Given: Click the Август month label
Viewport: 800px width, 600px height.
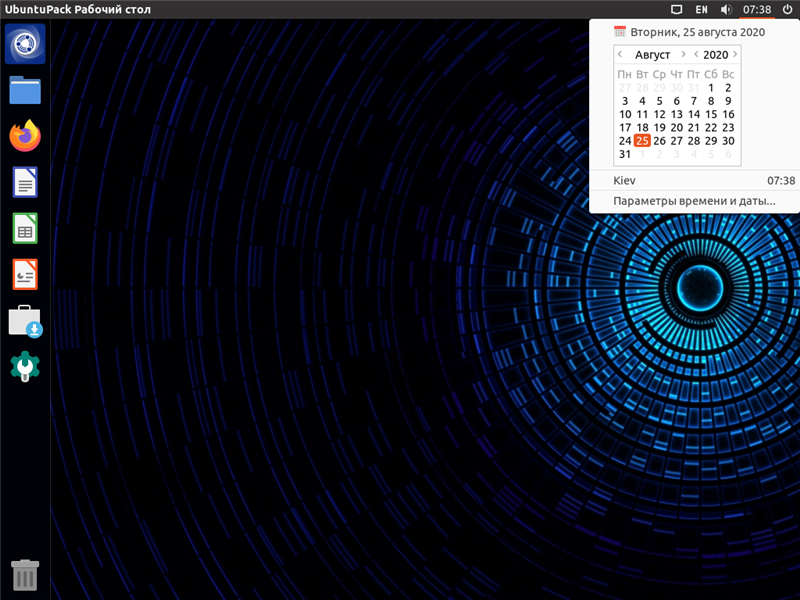Looking at the screenshot, I should tap(652, 55).
